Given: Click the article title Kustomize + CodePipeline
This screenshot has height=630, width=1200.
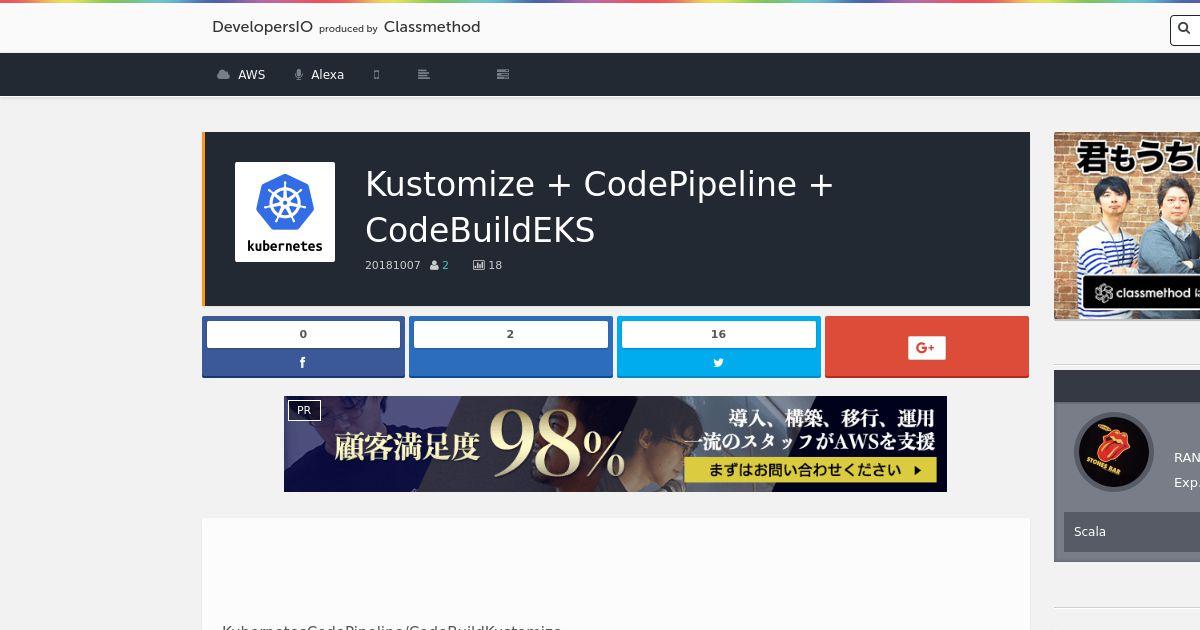Looking at the screenshot, I should point(599,207).
